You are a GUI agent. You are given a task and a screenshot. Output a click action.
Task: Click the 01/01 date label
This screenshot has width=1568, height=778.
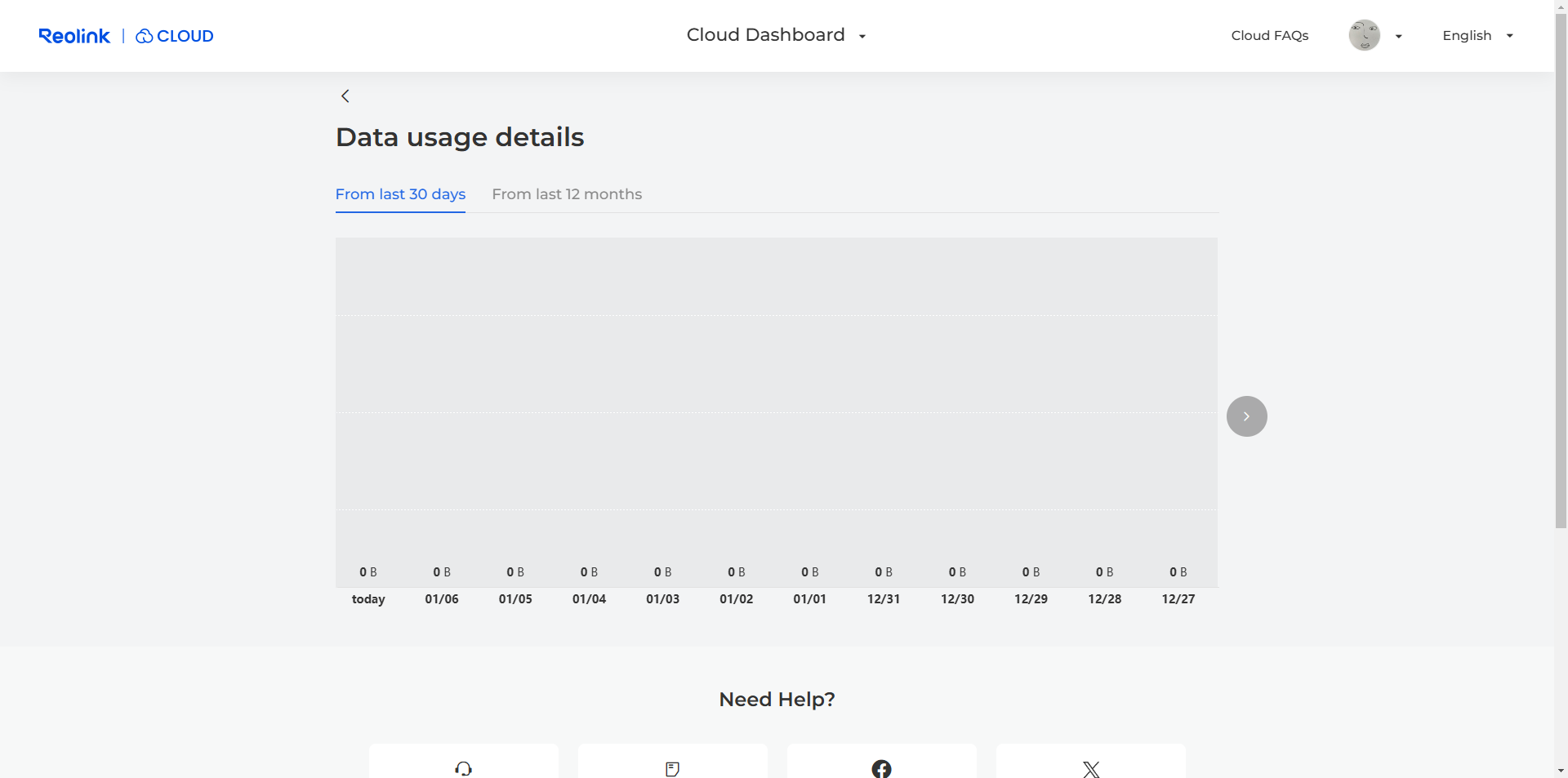[810, 599]
